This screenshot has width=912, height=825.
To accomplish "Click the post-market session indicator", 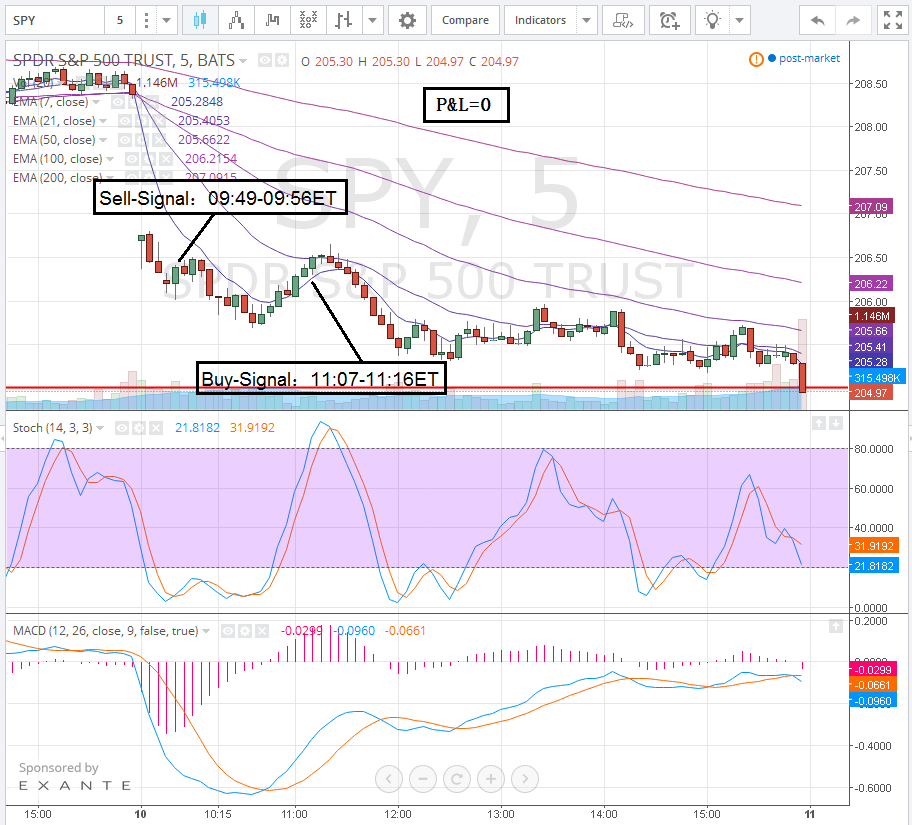I will (804, 58).
